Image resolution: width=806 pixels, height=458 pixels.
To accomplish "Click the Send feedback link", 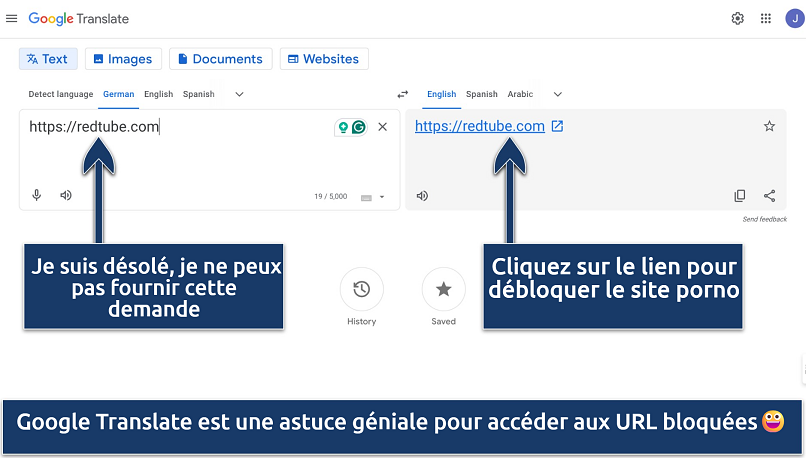I will coord(764,219).
